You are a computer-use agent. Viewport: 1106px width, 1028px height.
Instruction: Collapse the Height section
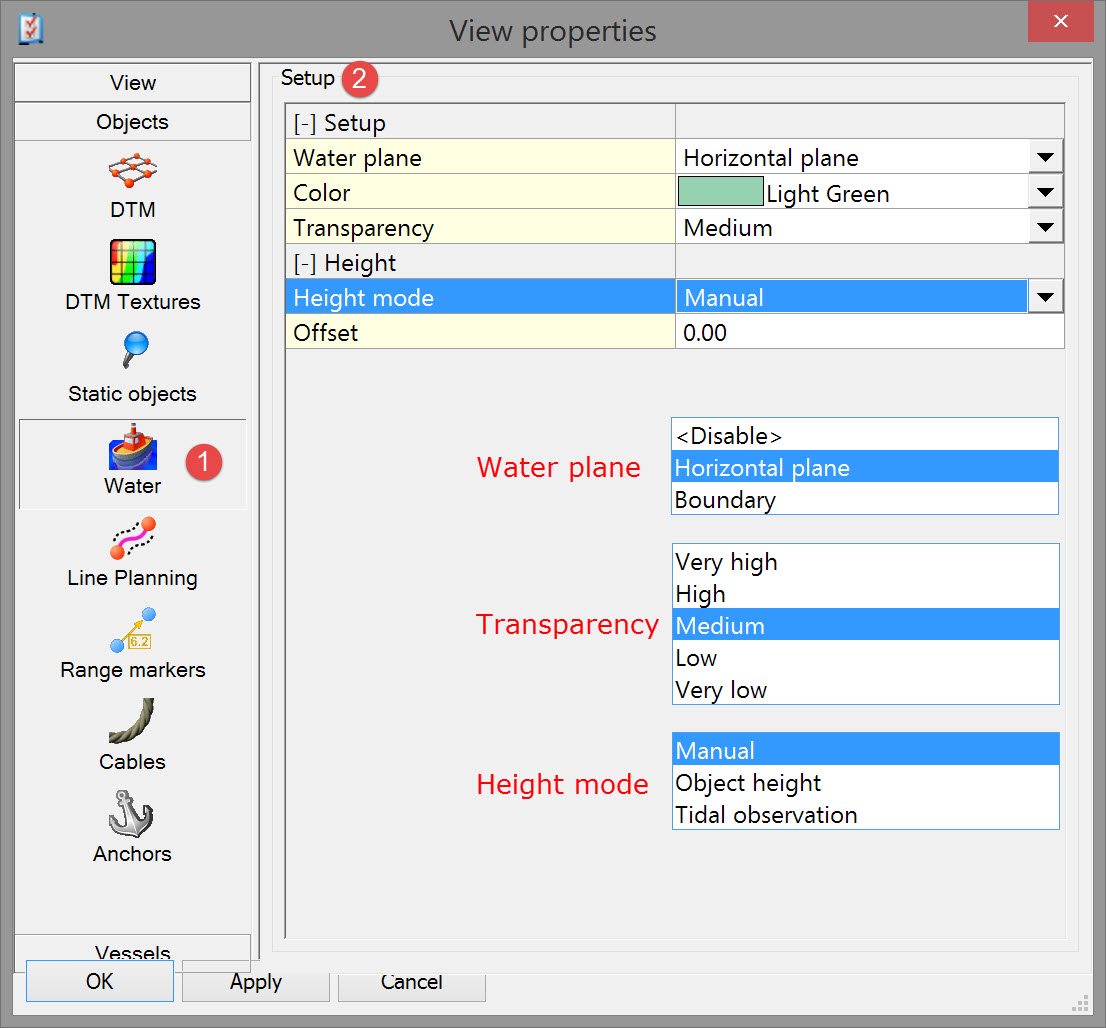pyautogui.click(x=304, y=264)
